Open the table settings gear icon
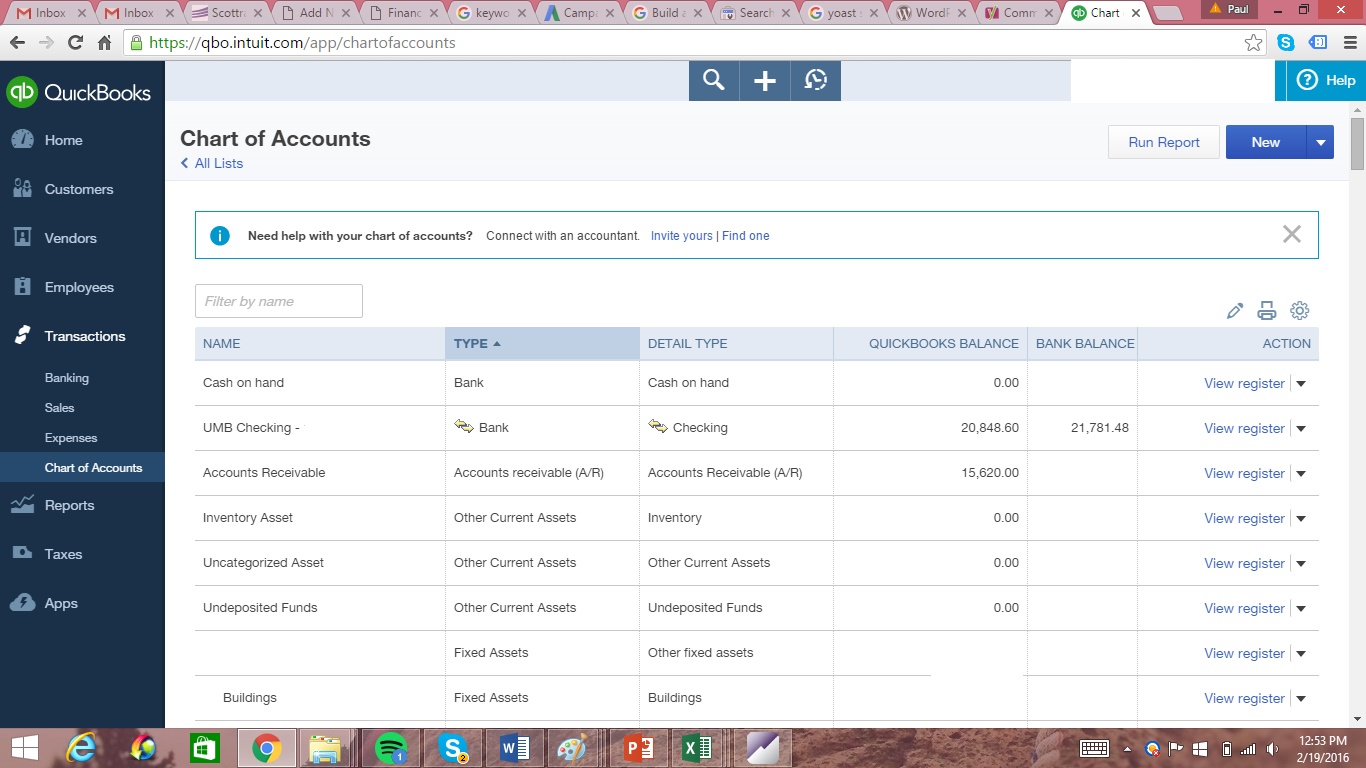The height and width of the screenshot is (768, 1366). 1299,311
